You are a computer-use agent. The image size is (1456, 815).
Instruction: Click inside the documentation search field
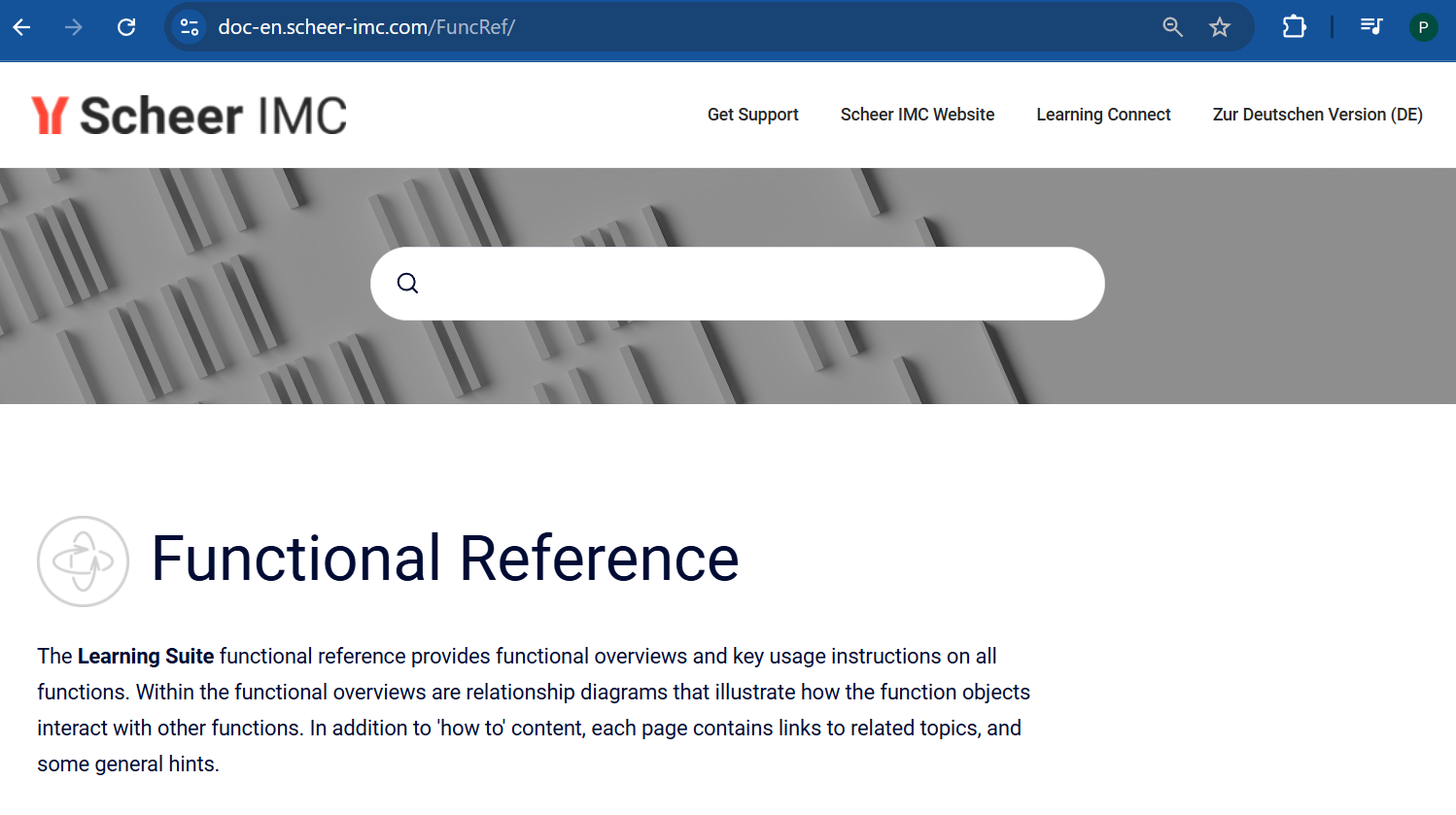[737, 283]
